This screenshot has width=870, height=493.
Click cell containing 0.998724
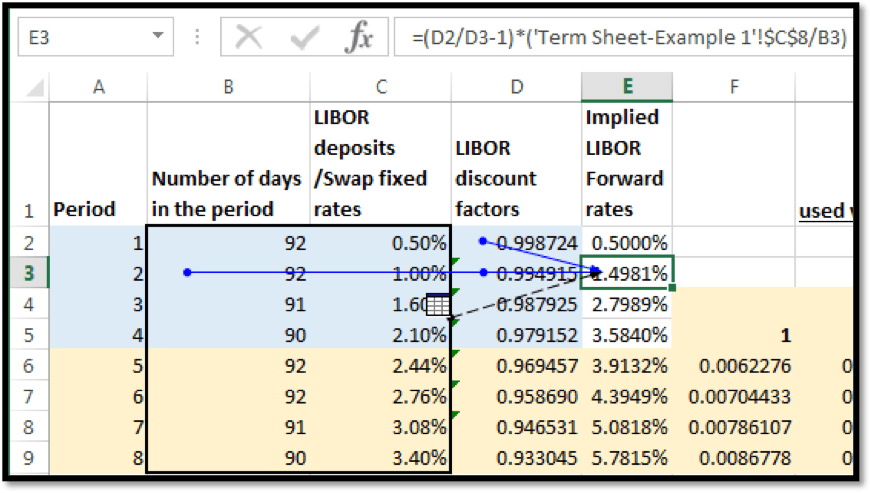tap(517, 242)
